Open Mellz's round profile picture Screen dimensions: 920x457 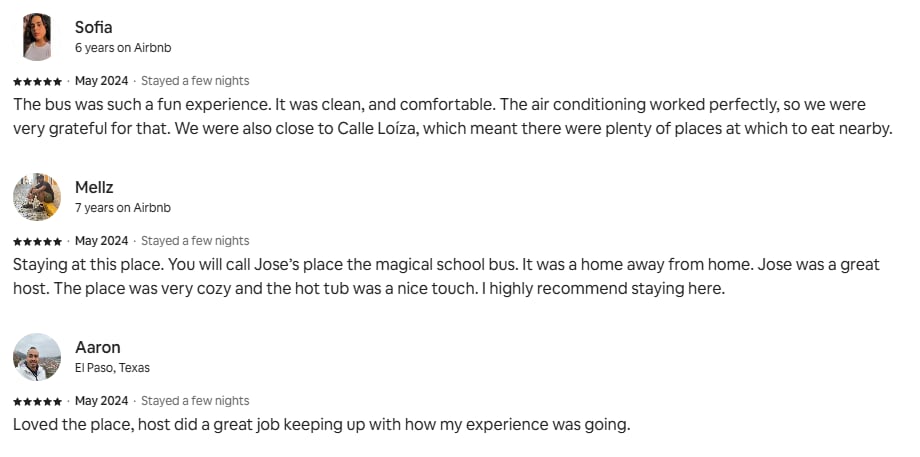(37, 197)
